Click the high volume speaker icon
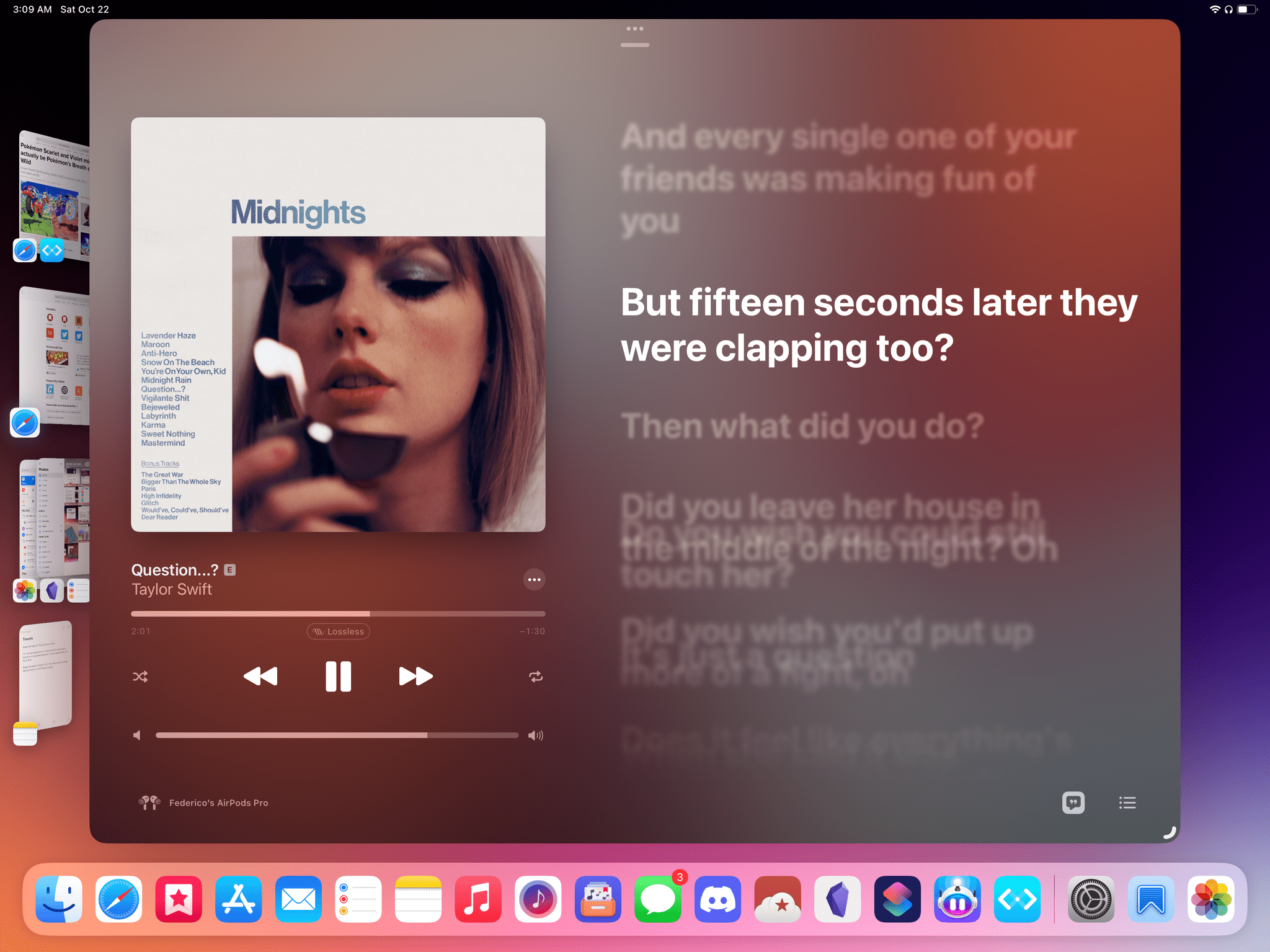This screenshot has height=952, width=1270. [536, 736]
